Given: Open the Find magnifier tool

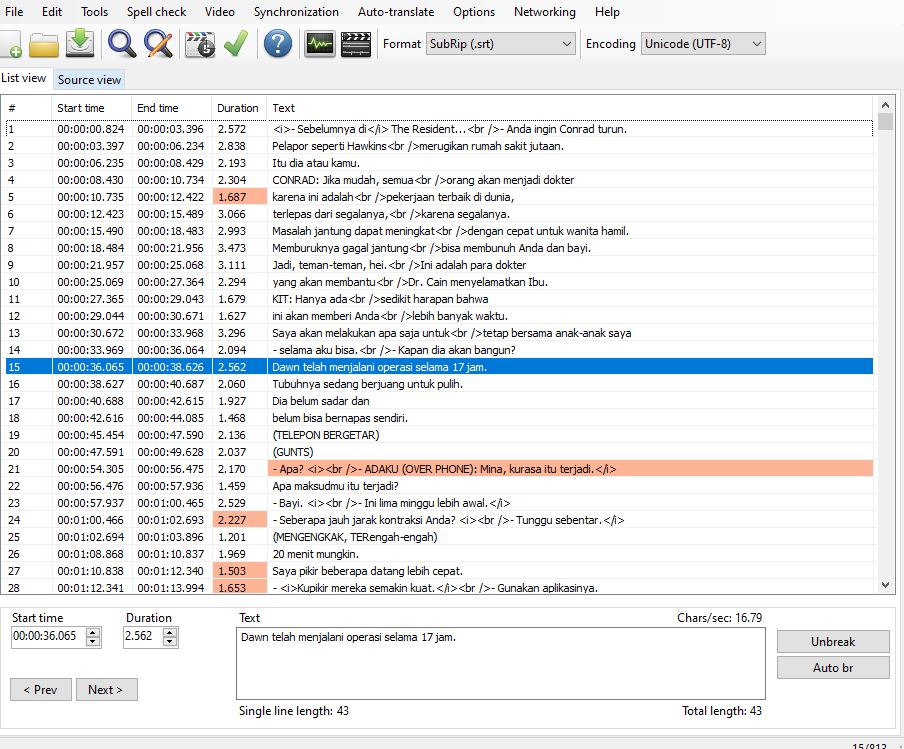Looking at the screenshot, I should 122,44.
